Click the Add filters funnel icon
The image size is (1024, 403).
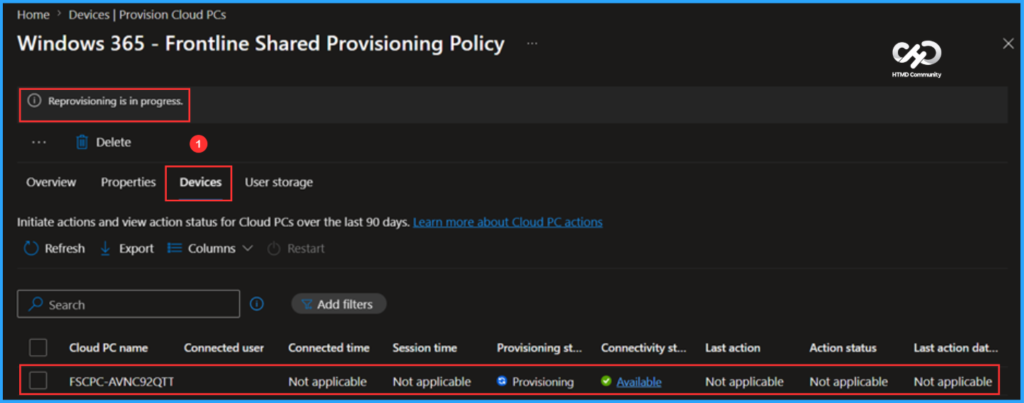coord(306,304)
